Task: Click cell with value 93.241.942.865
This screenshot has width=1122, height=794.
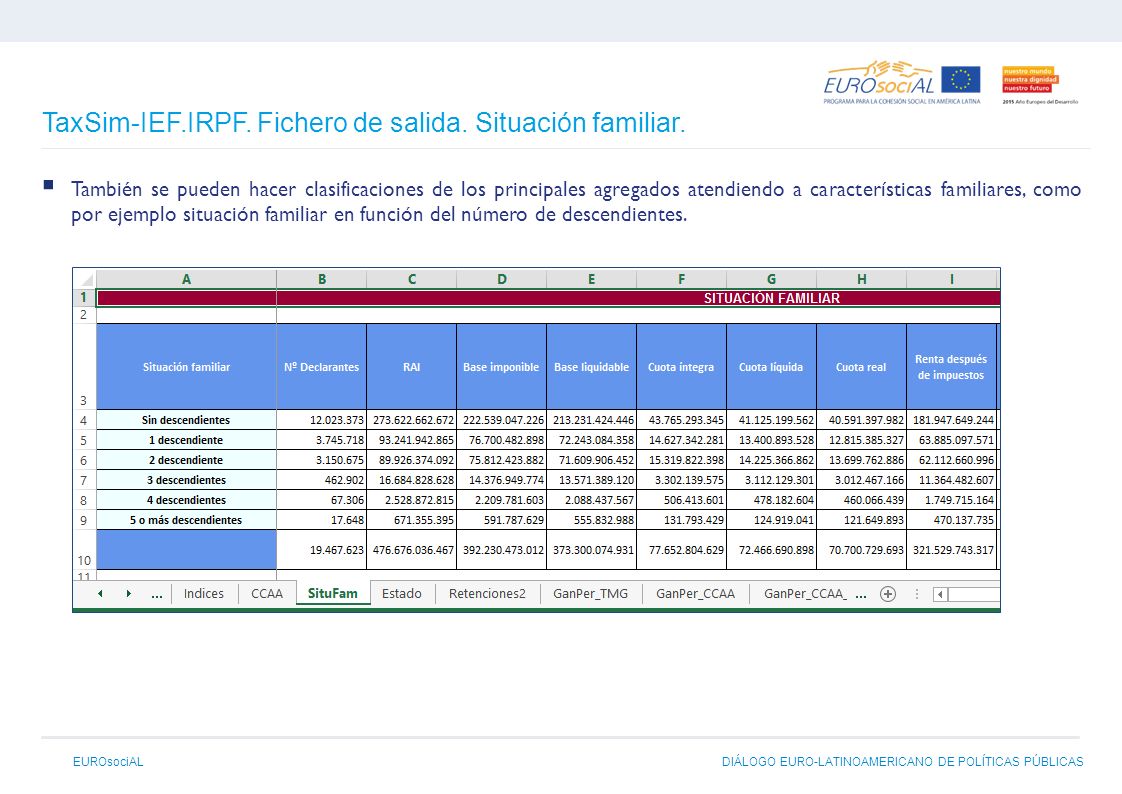Action: coord(411,440)
